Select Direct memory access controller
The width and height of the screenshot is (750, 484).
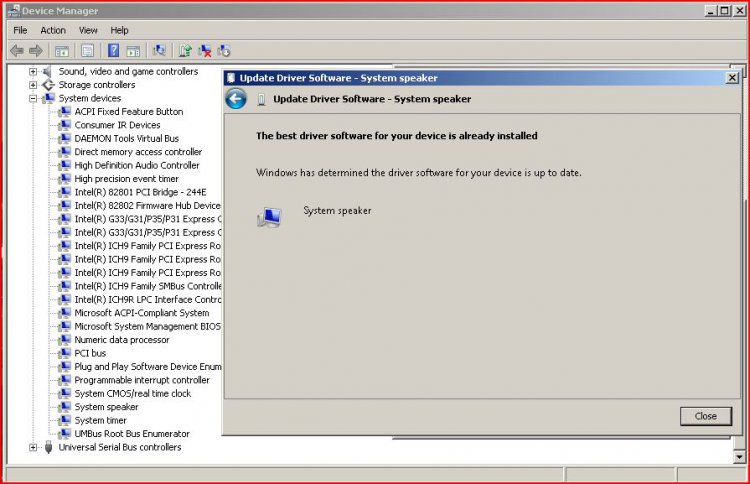tap(138, 152)
